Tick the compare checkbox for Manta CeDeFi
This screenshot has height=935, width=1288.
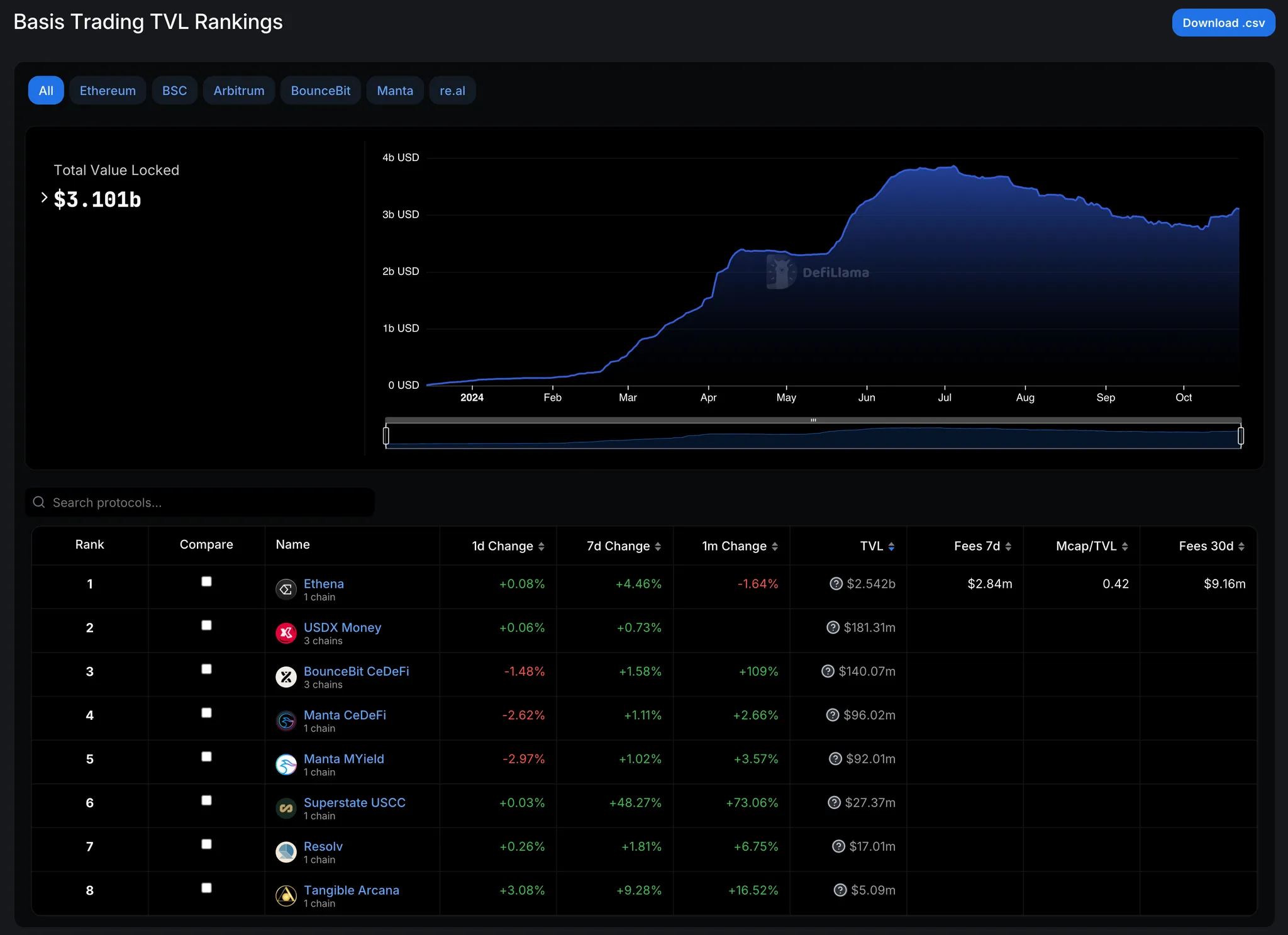(x=206, y=713)
